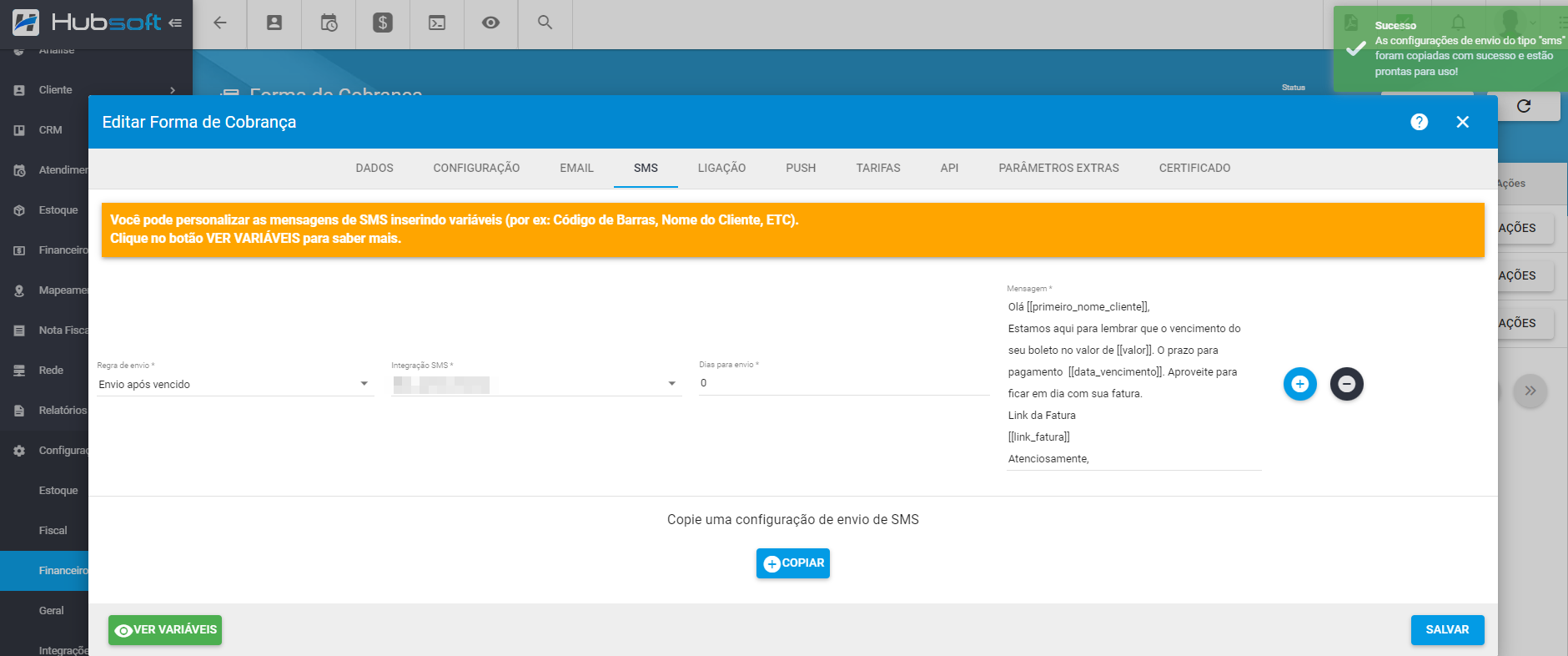Collapse the Hubsoft sidebar menu icon
Image resolution: width=1568 pixels, height=656 pixels.
point(175,23)
